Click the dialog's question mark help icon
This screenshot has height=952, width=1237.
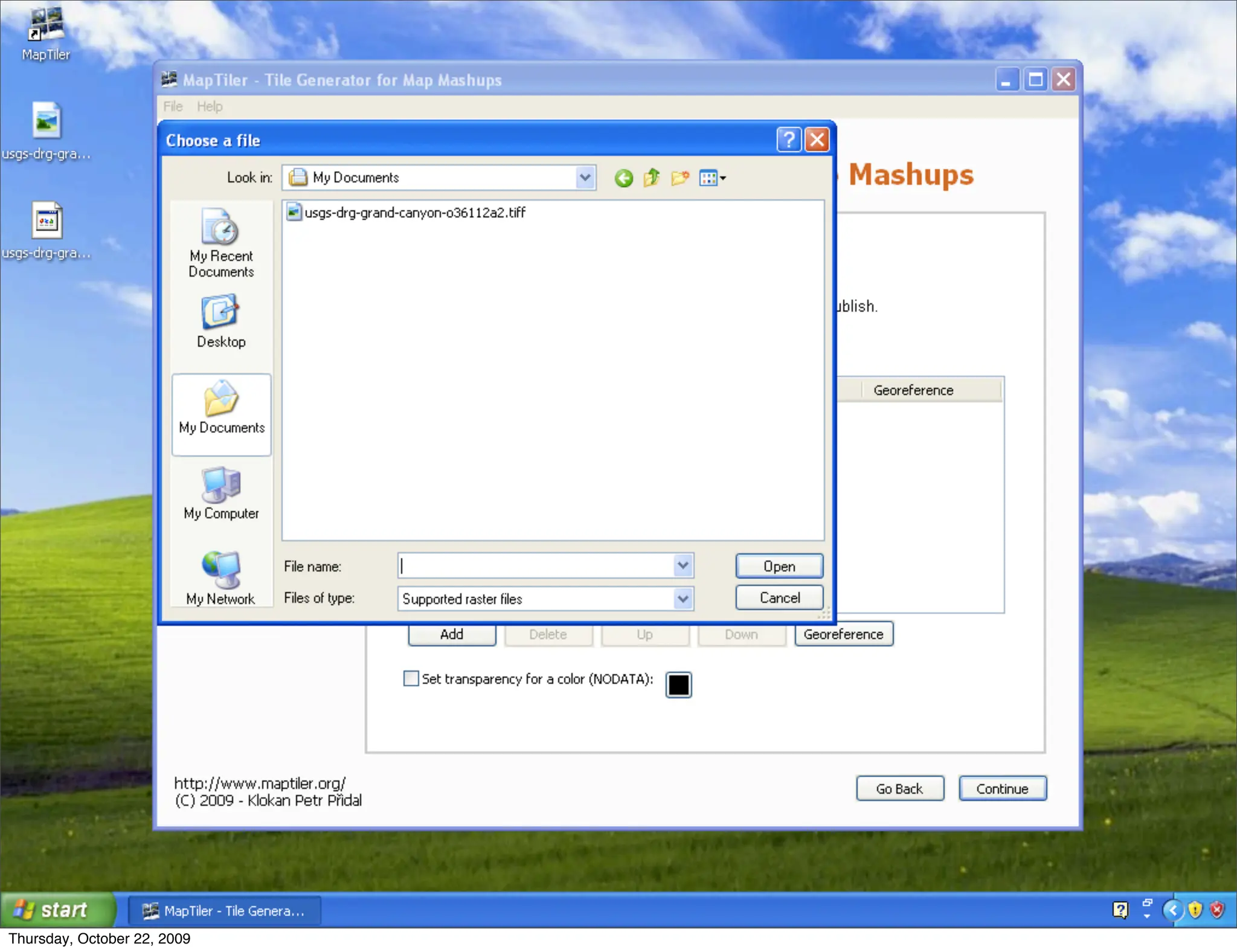coord(788,140)
